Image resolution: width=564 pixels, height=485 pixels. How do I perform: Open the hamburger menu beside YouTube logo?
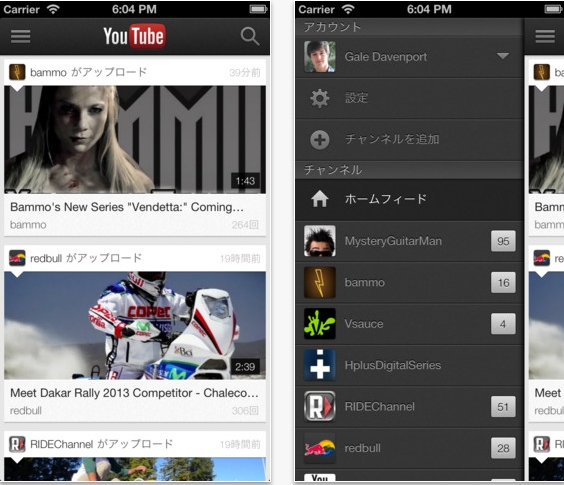[21, 36]
